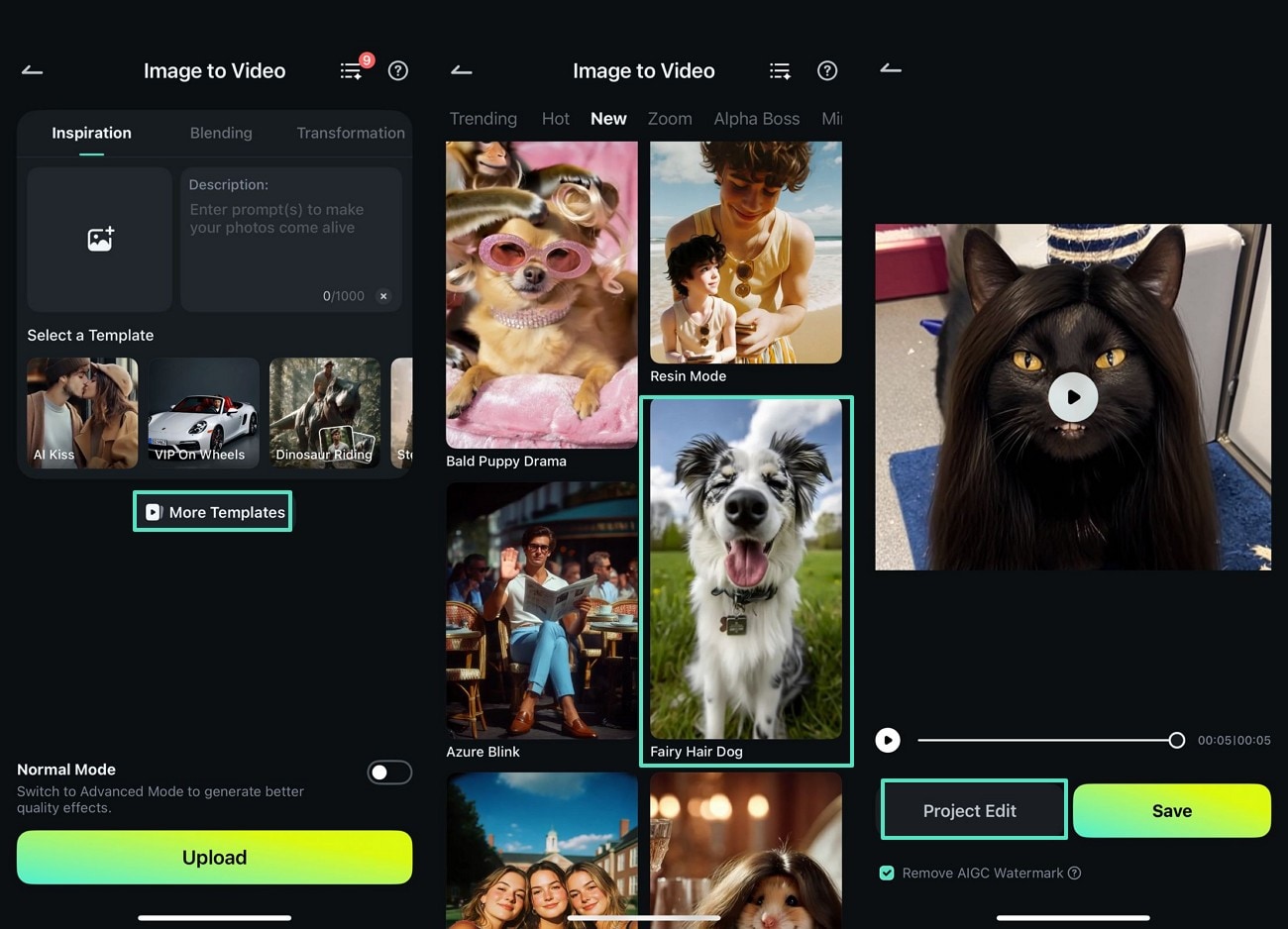
Task: Open Image to Video help
Action: pyautogui.click(x=398, y=70)
